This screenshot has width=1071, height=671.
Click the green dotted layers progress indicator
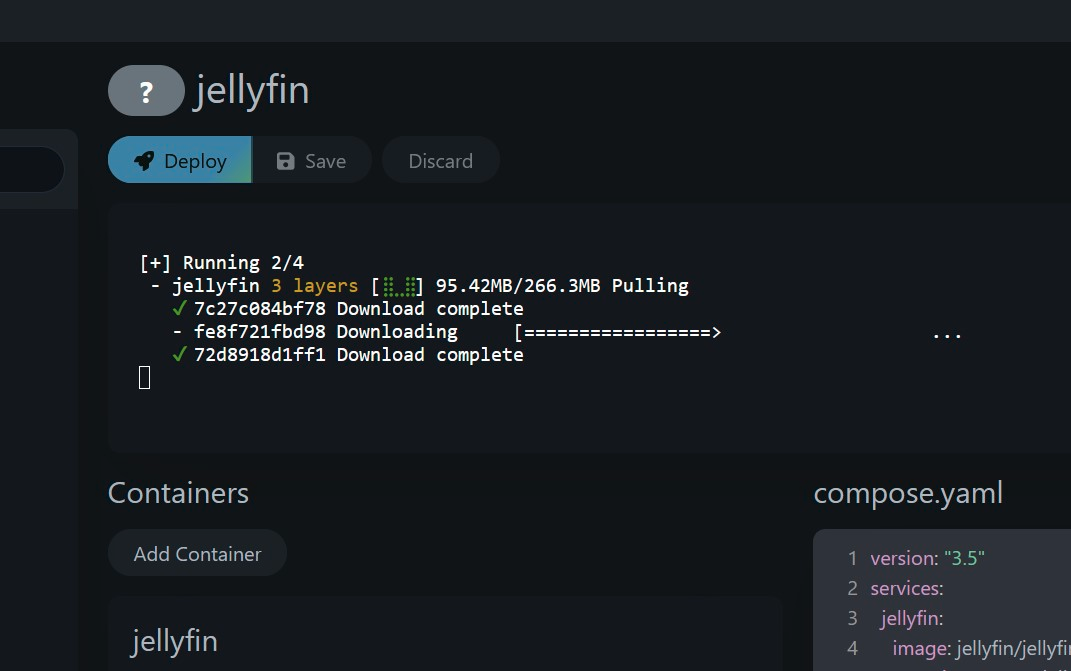[x=400, y=286]
